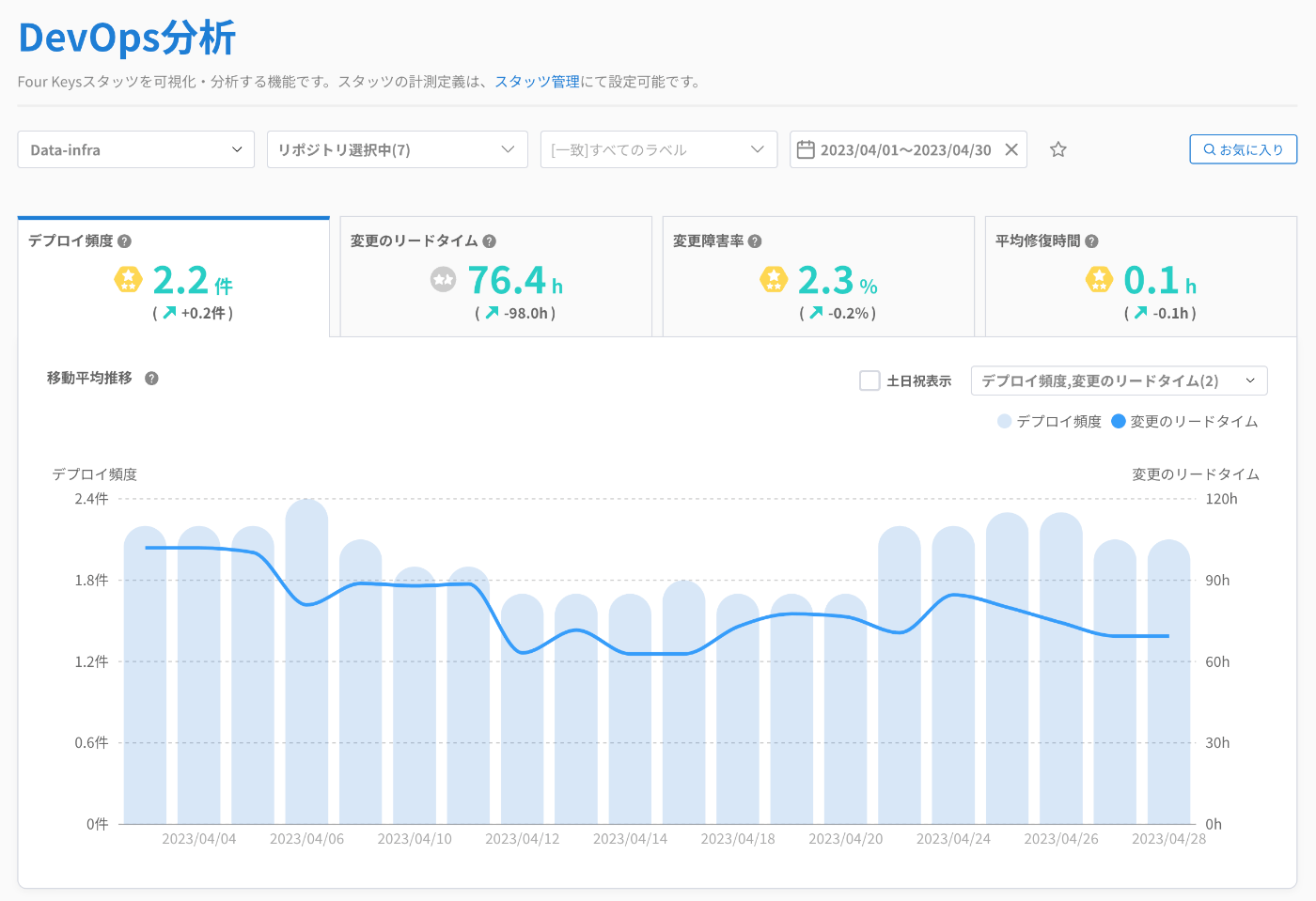Screen dimensions: 1316x901
Task: Click the trend arrow beside -0.1h
Action: (1140, 313)
